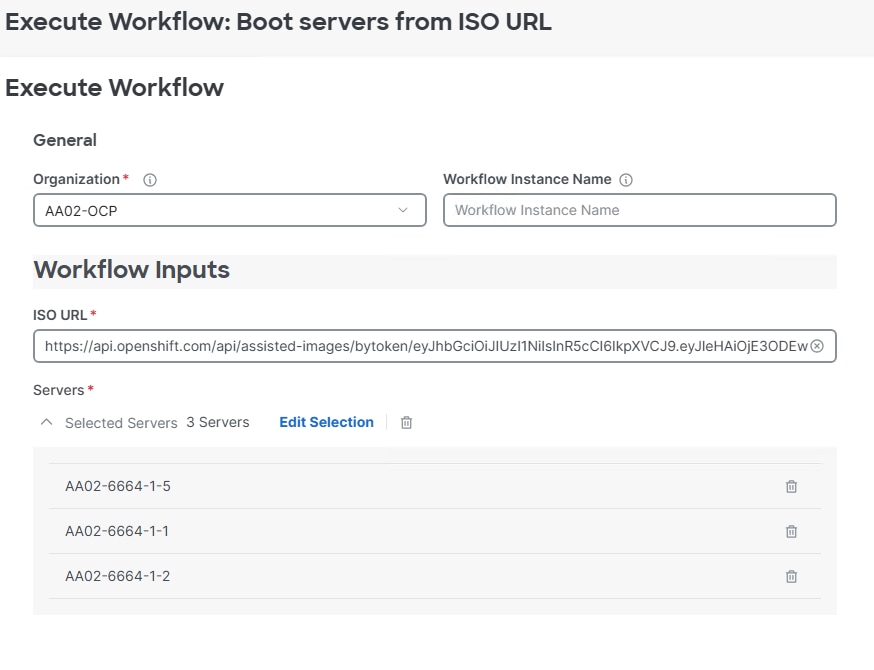Click the 'Organization' field label
This screenshot has width=874, height=670.
point(76,179)
